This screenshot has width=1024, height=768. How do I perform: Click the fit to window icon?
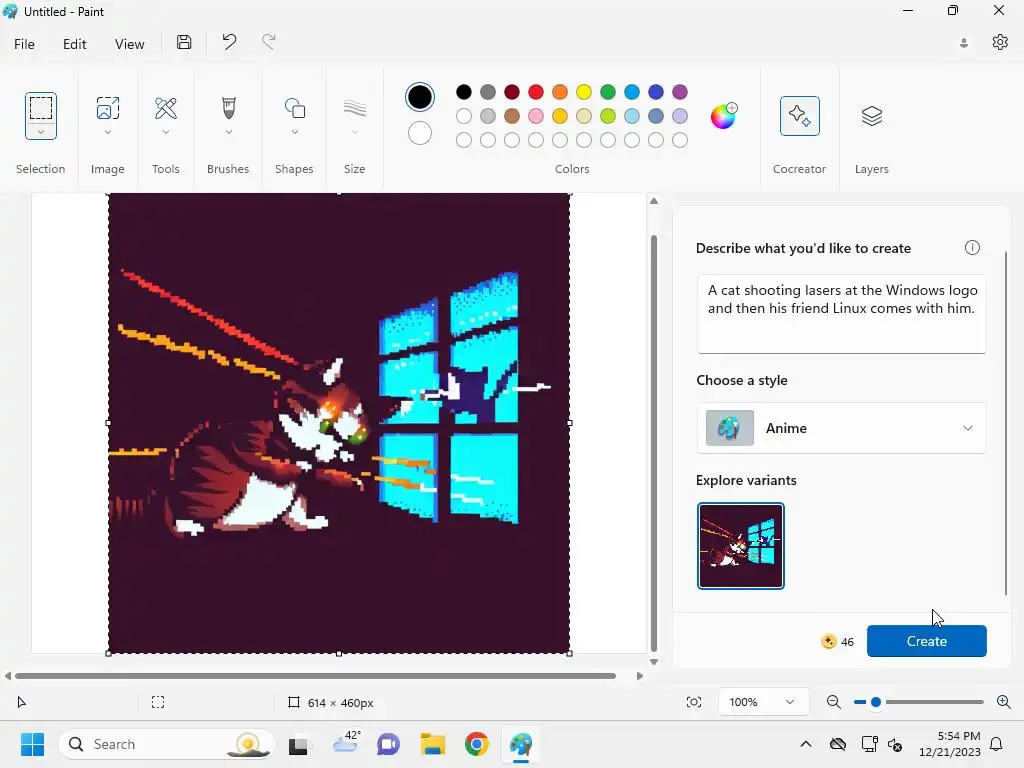[x=694, y=702]
